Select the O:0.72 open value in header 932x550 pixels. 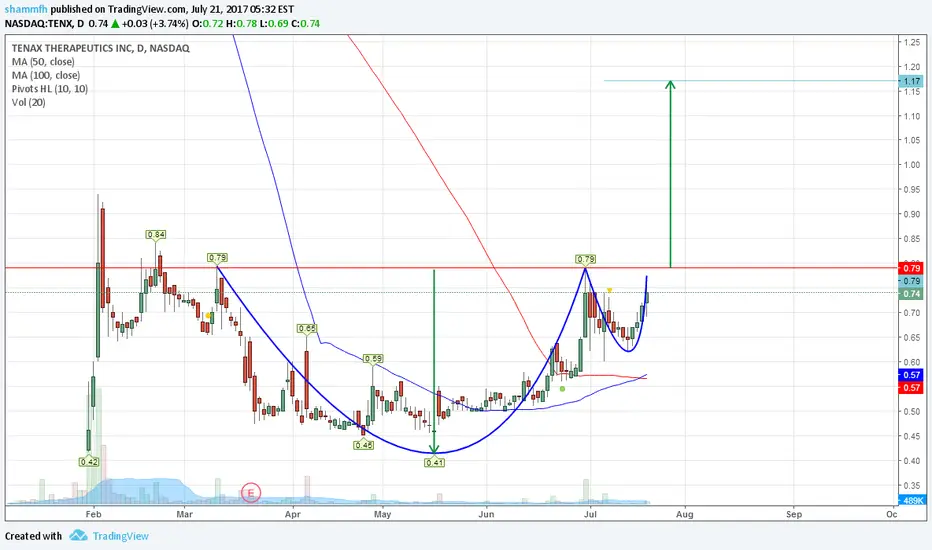tap(207, 24)
